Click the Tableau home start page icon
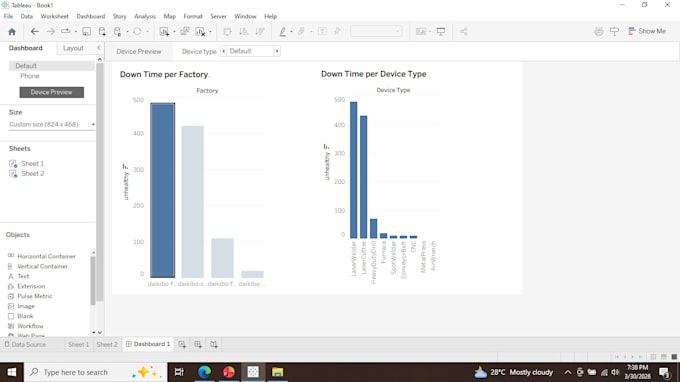 tap(12, 31)
